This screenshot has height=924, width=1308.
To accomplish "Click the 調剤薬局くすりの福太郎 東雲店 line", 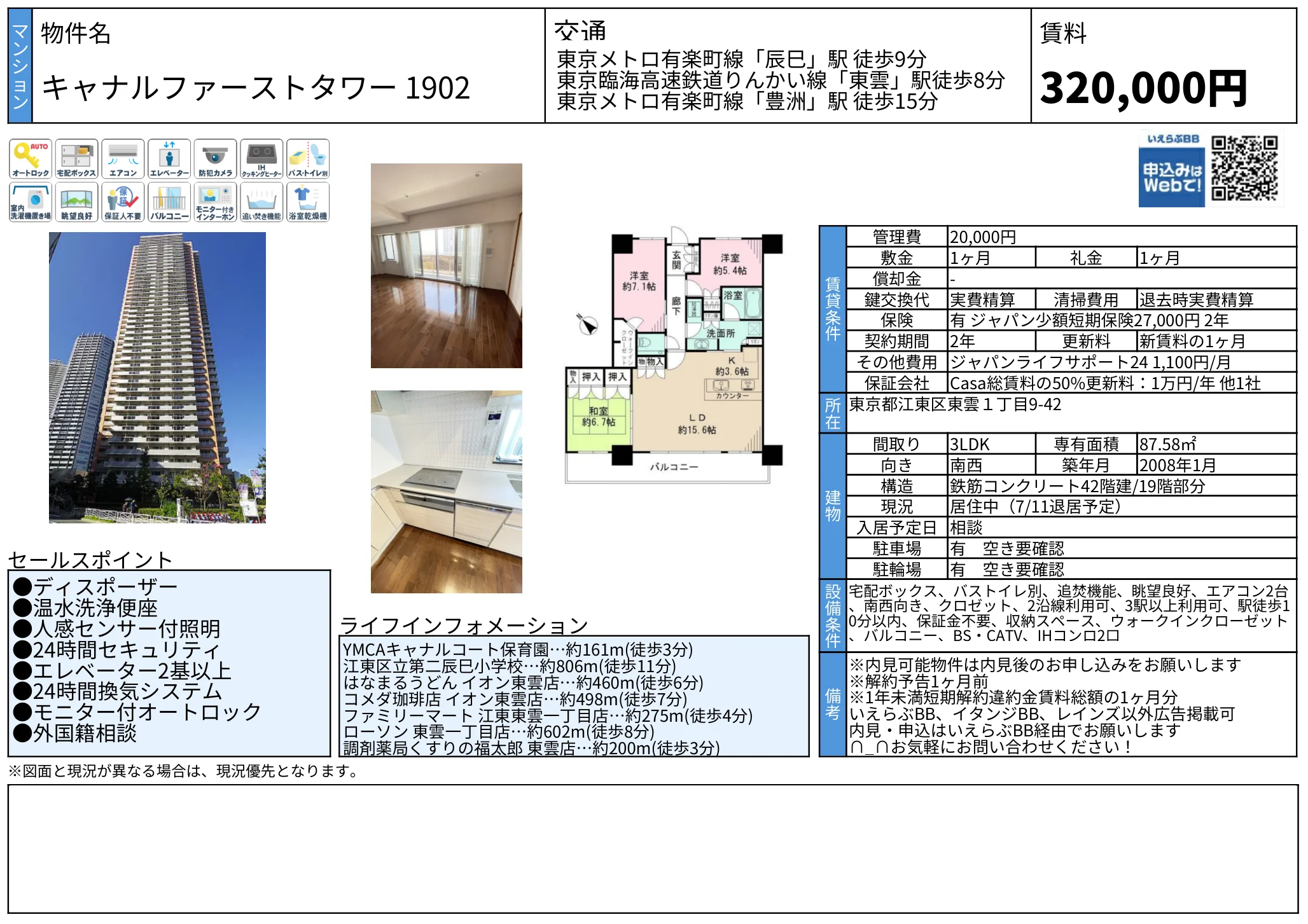I will coord(531,748).
